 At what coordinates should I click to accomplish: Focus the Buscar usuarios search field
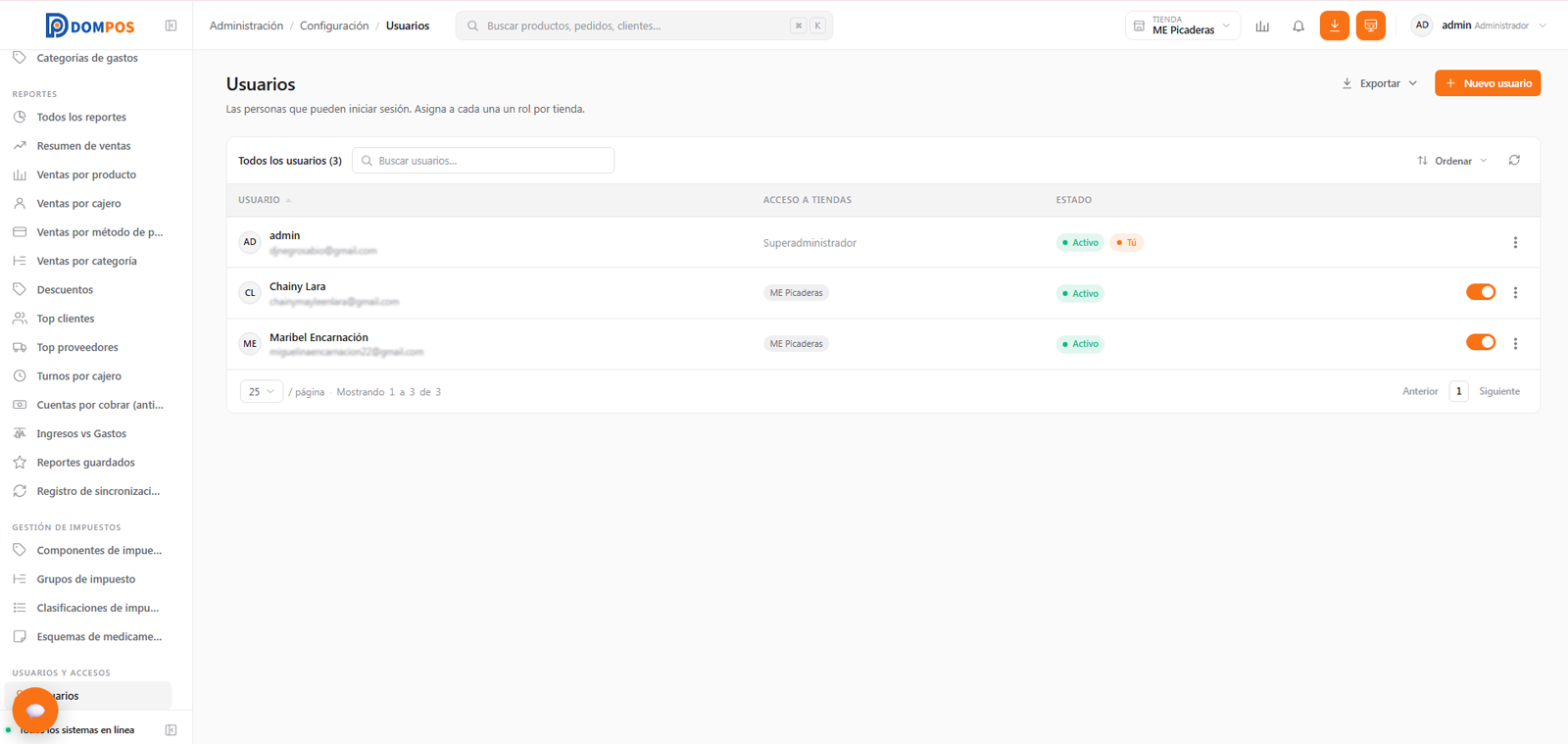coord(483,161)
